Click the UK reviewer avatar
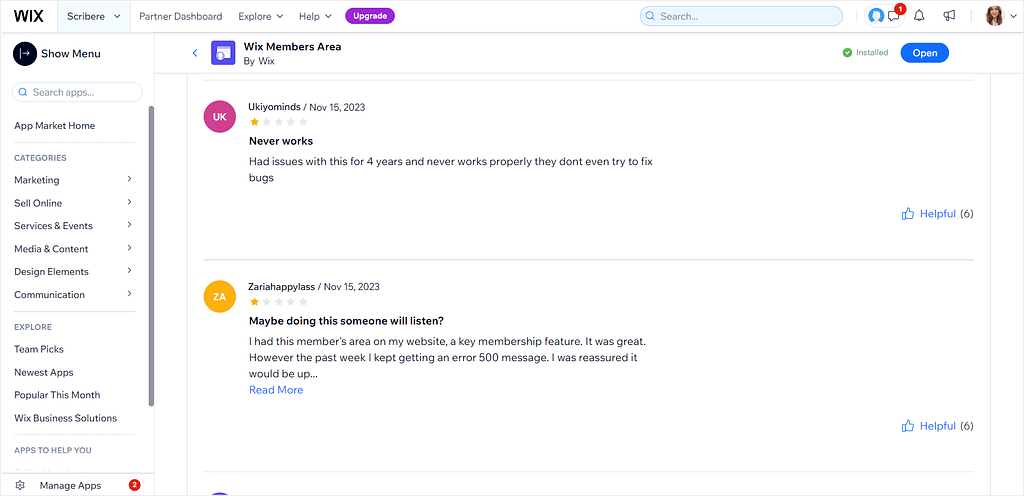 pyautogui.click(x=219, y=117)
